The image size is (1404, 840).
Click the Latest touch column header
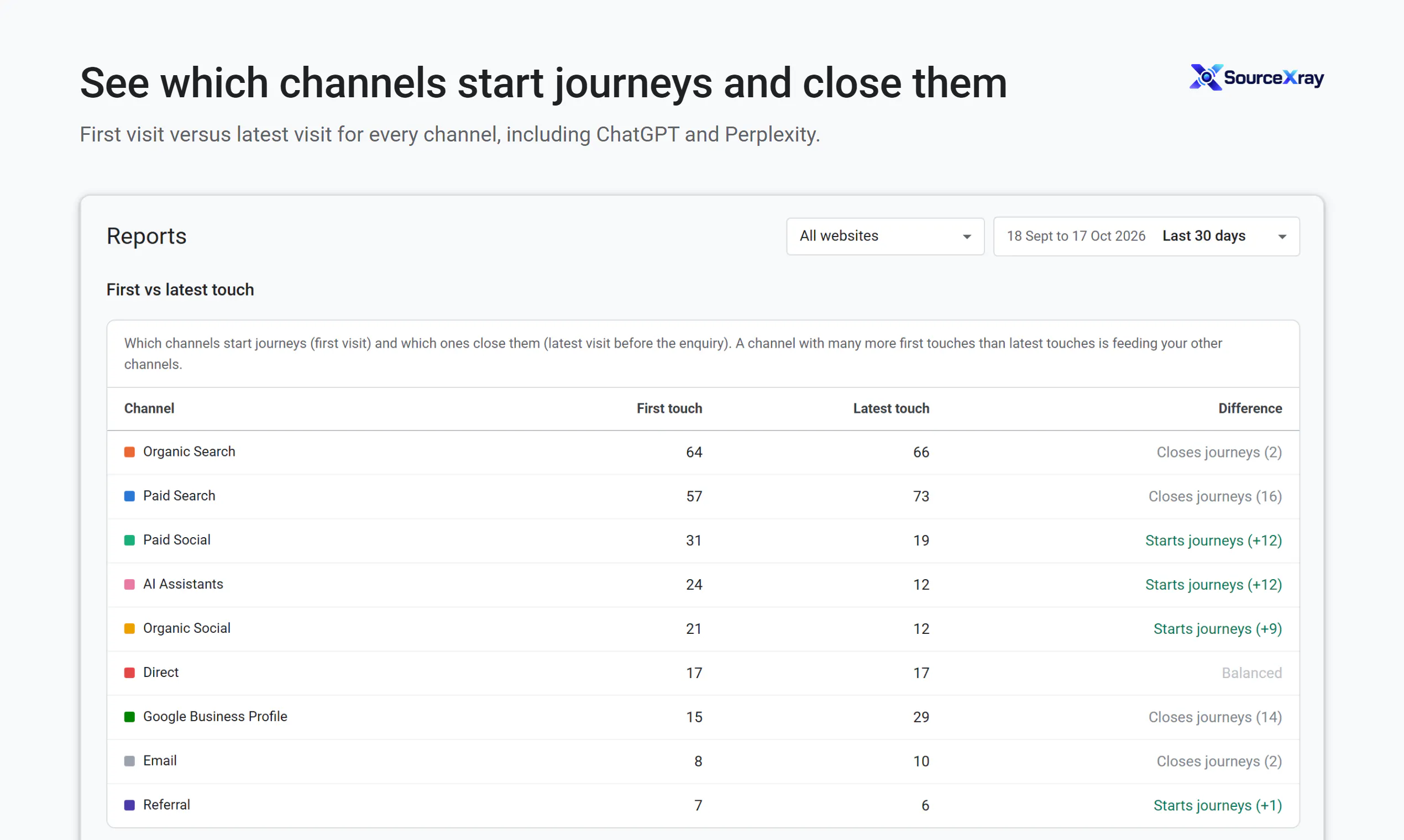click(x=891, y=409)
